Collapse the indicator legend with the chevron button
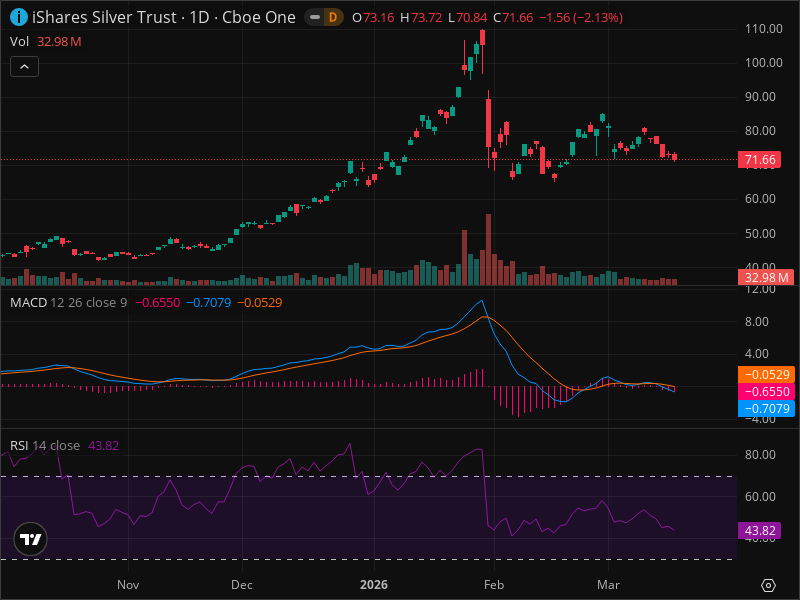This screenshot has height=600, width=800. pyautogui.click(x=24, y=67)
